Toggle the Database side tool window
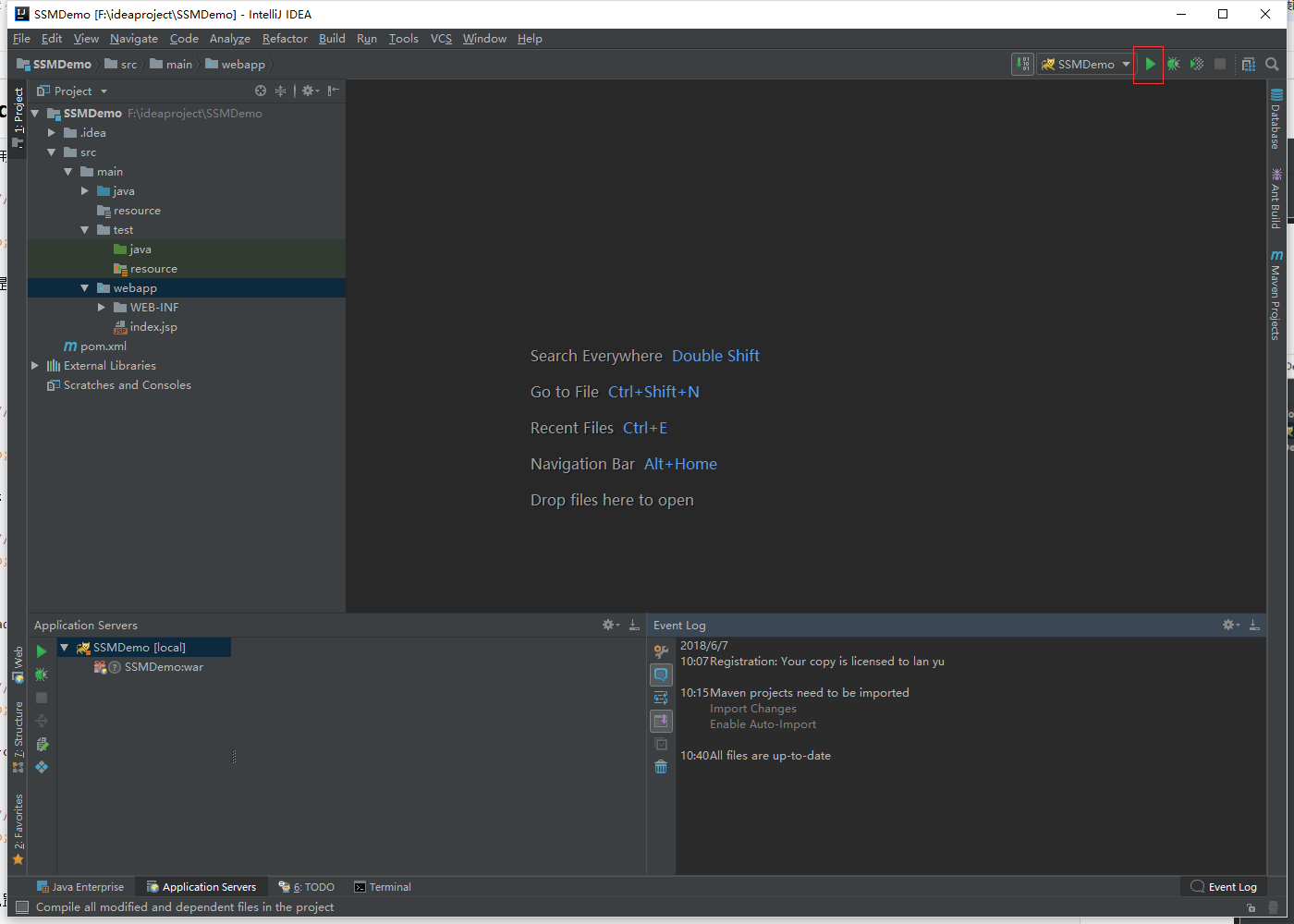Image resolution: width=1294 pixels, height=924 pixels. [x=1276, y=119]
